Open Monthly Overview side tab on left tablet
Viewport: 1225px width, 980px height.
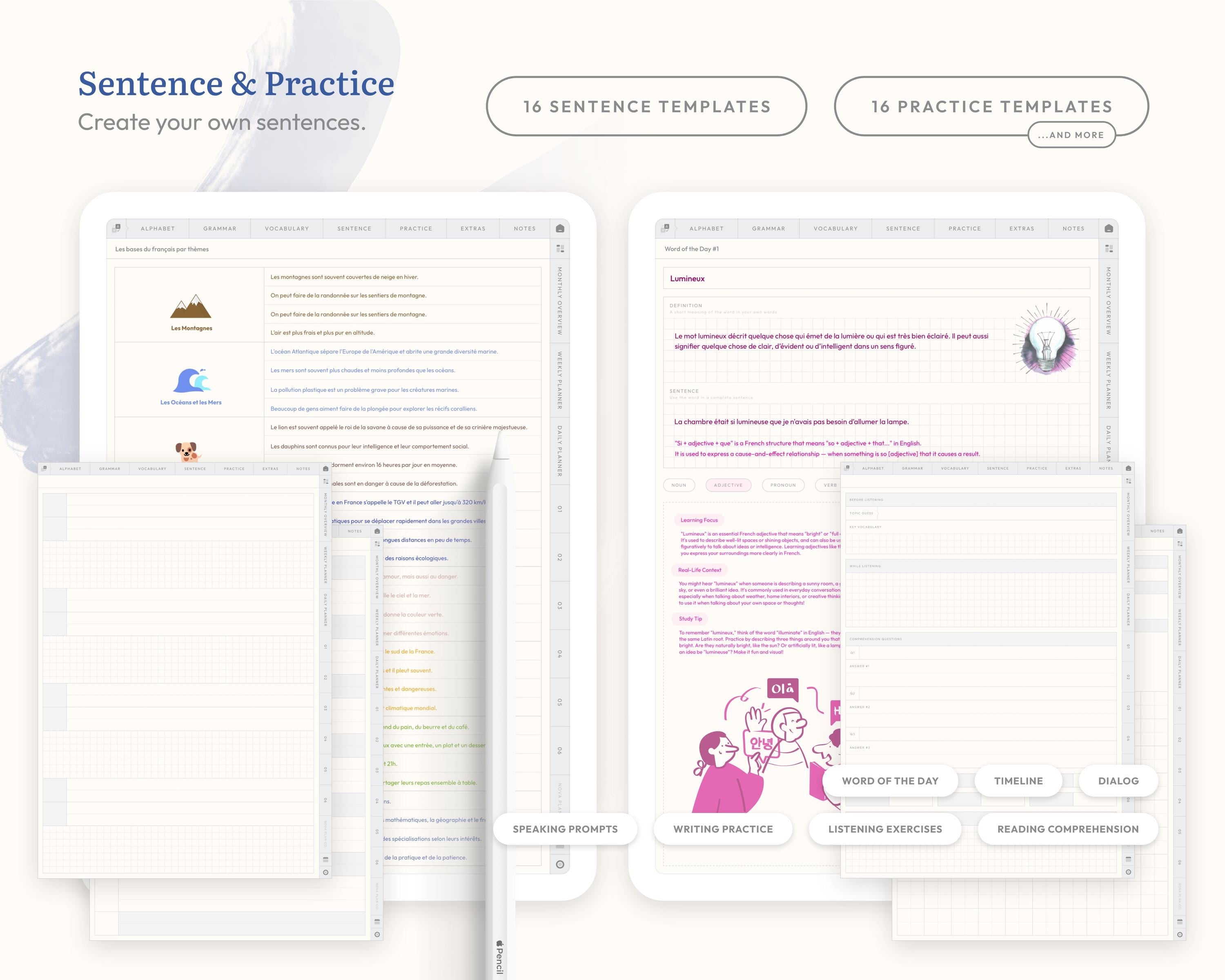pos(560,301)
